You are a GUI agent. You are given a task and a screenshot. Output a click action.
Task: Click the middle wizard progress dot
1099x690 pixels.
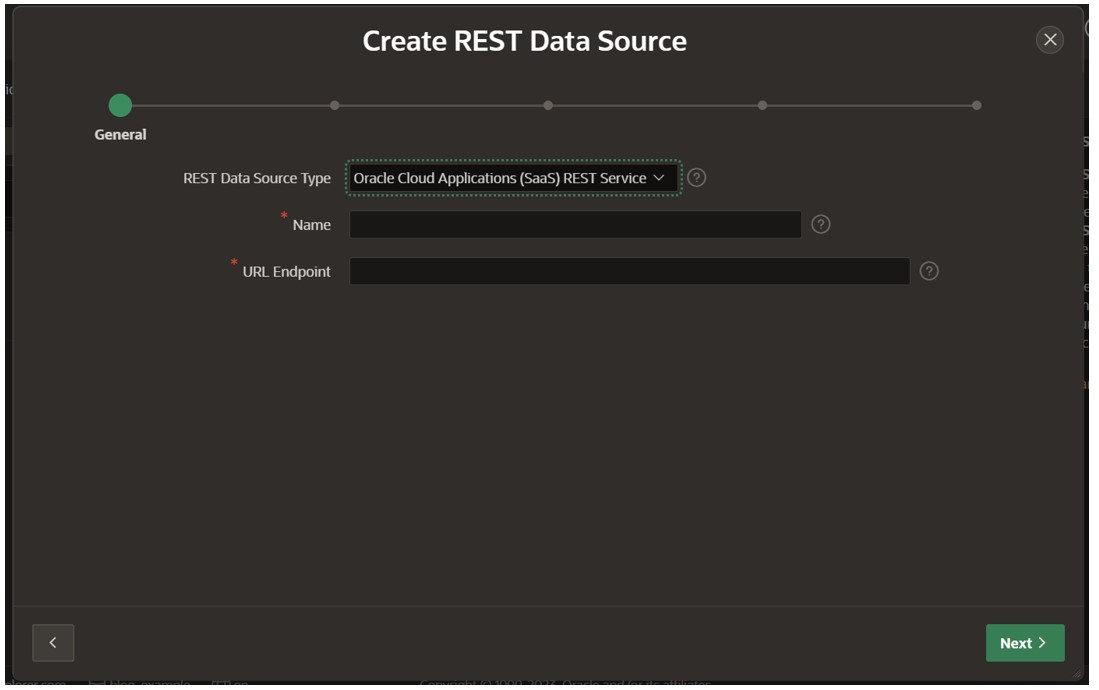click(548, 103)
